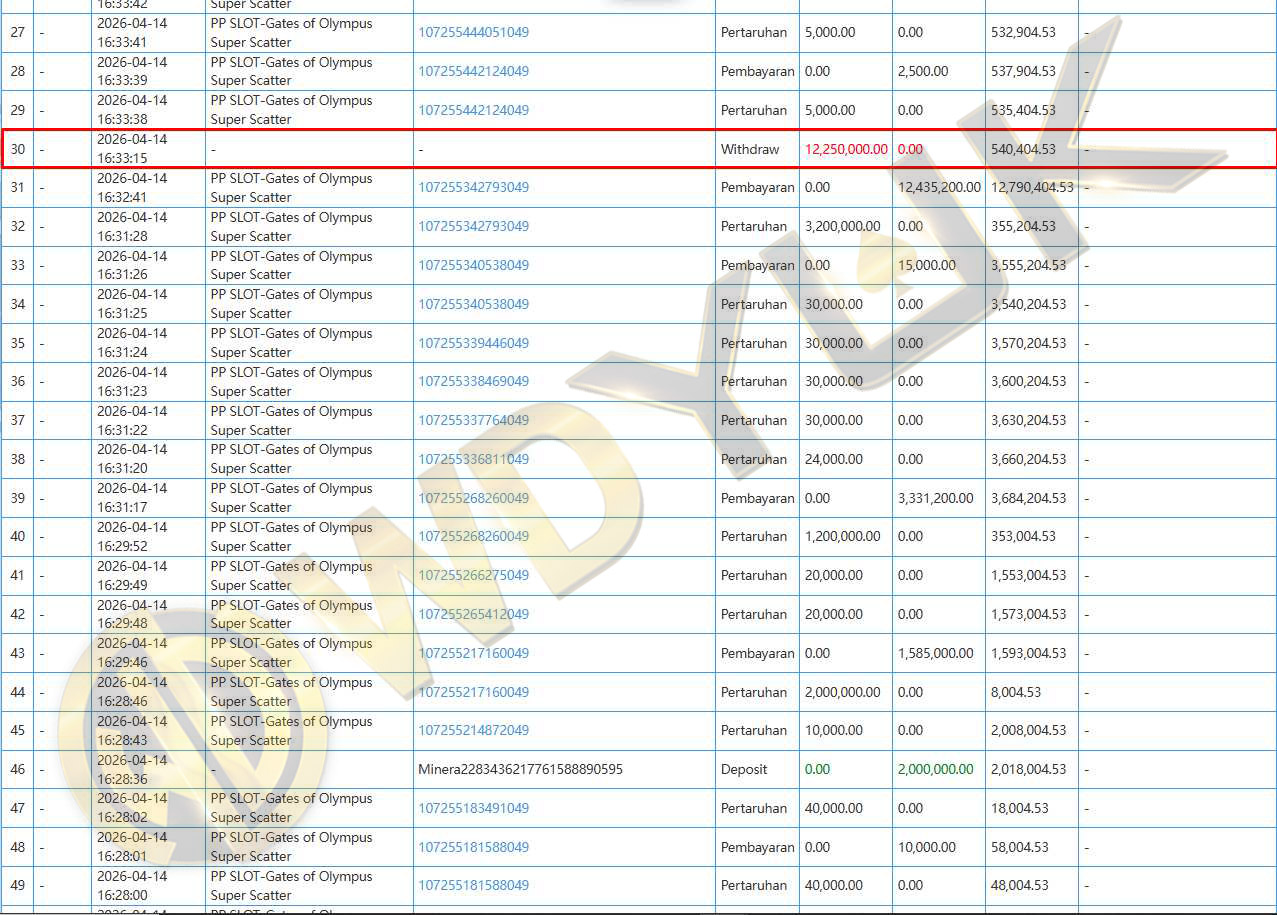The width and height of the screenshot is (1277, 915).
Task: Open transaction link 107255265412049
Action: (x=473, y=614)
